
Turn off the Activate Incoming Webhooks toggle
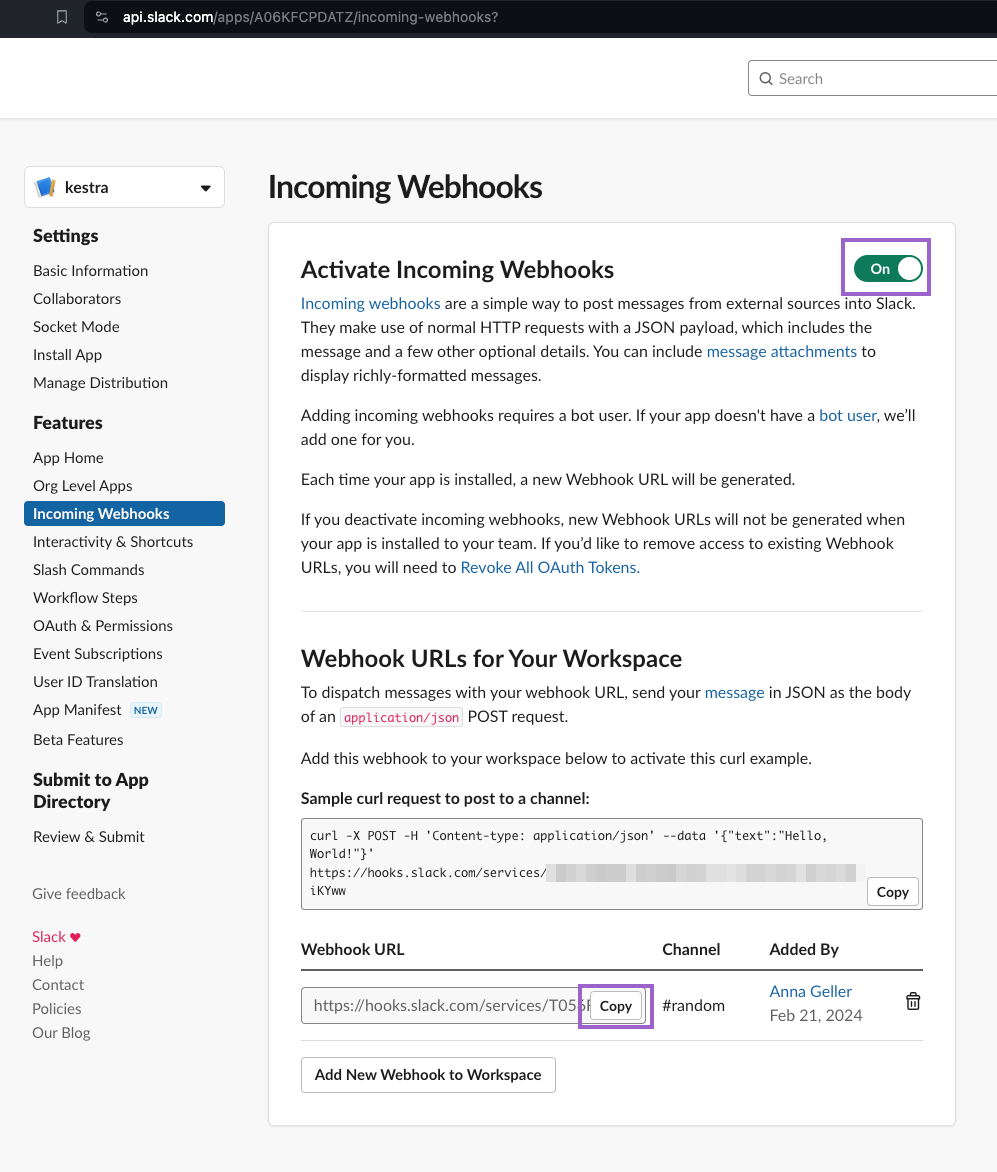[x=887, y=268]
